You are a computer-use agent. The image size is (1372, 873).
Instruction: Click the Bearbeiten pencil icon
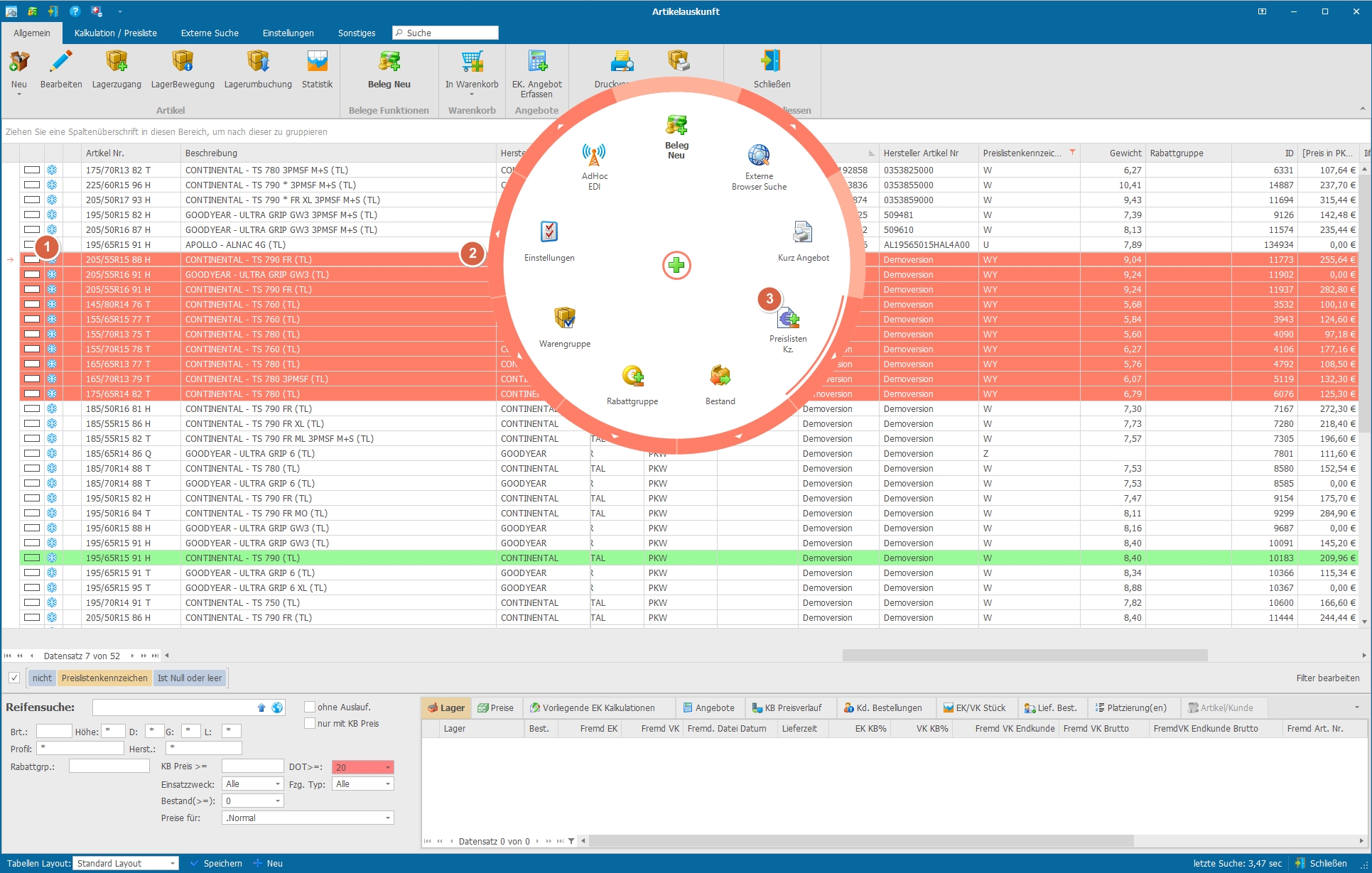pos(61,62)
